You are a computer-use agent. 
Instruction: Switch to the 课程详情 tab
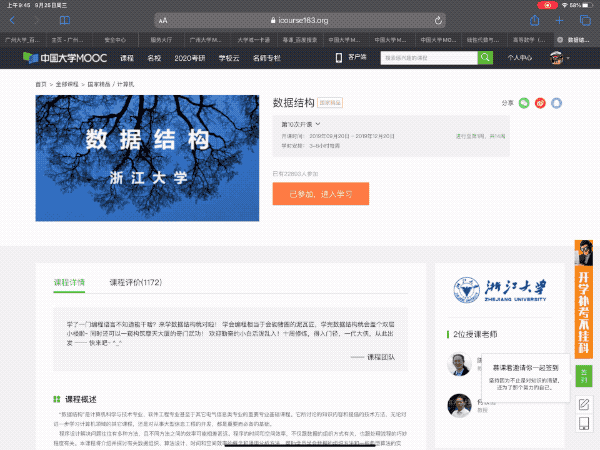(69, 282)
